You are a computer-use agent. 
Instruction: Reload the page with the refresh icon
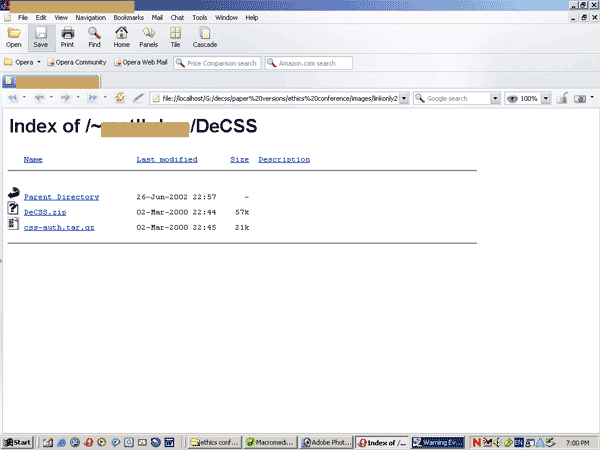tap(120, 98)
